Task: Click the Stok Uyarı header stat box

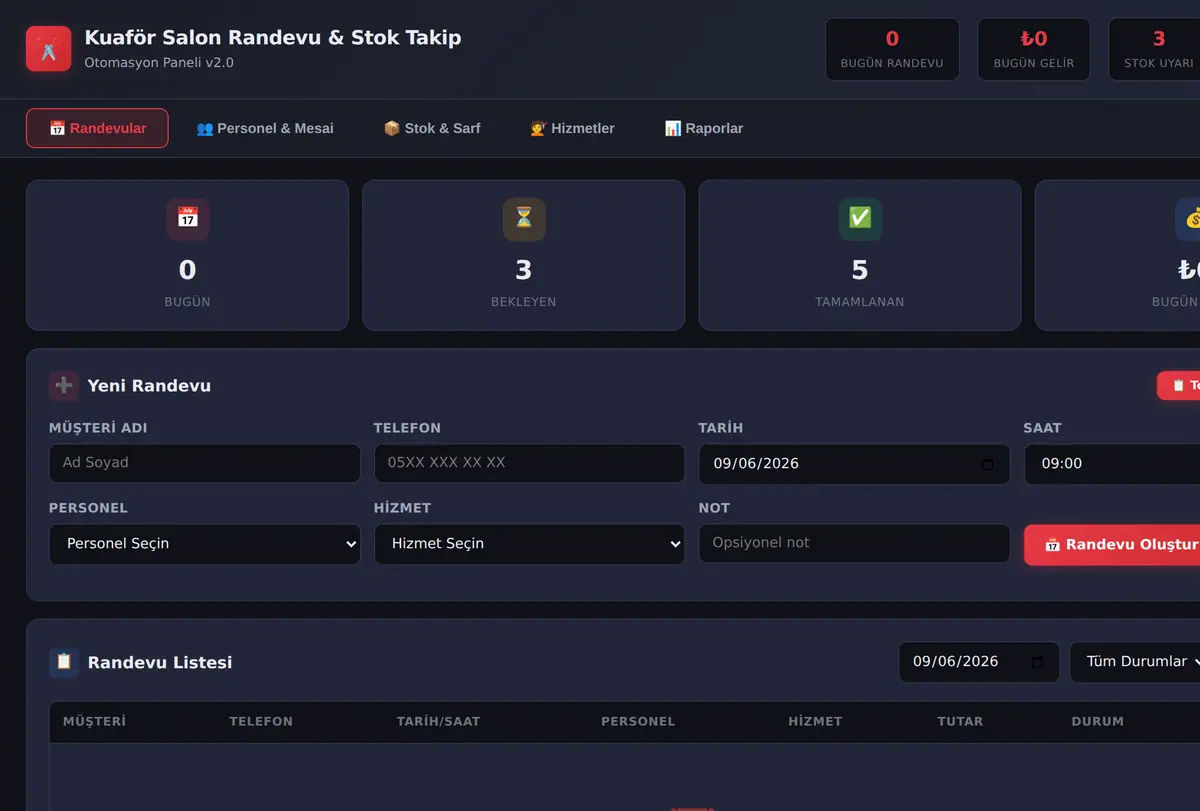Action: 1155,49
